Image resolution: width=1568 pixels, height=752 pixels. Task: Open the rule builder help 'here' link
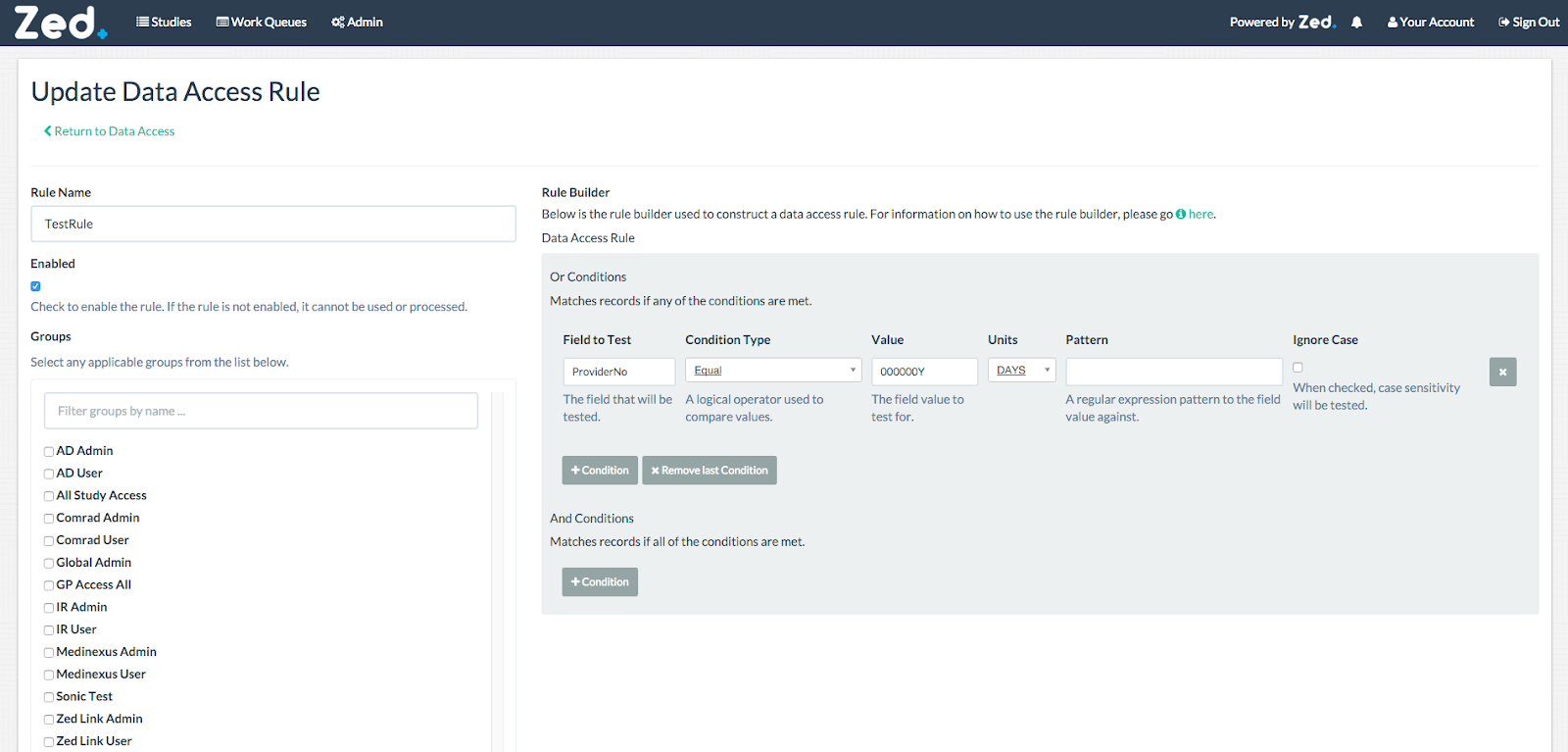[1201, 214]
